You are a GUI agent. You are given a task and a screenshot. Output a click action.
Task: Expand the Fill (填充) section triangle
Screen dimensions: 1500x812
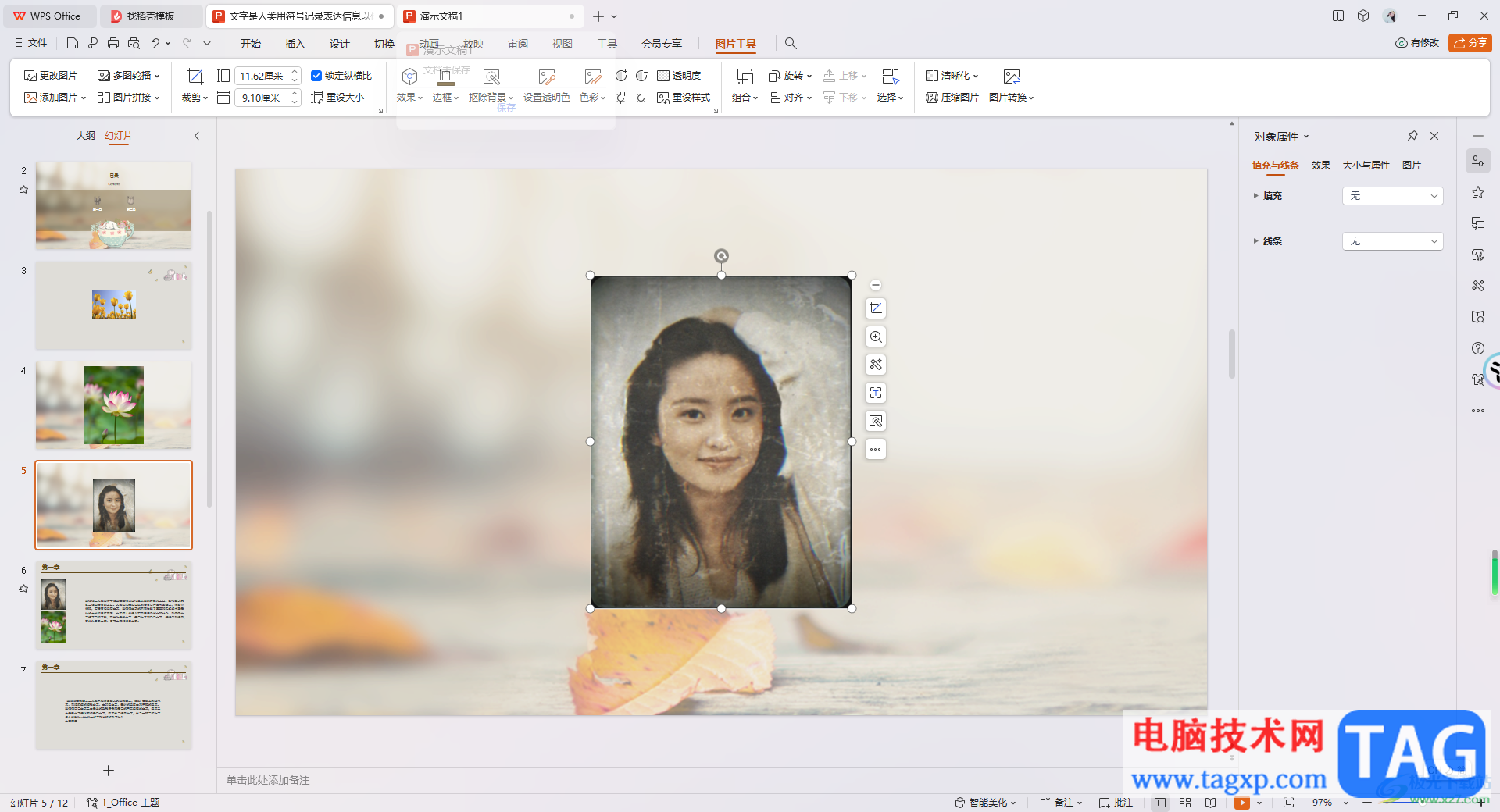[x=1256, y=196]
